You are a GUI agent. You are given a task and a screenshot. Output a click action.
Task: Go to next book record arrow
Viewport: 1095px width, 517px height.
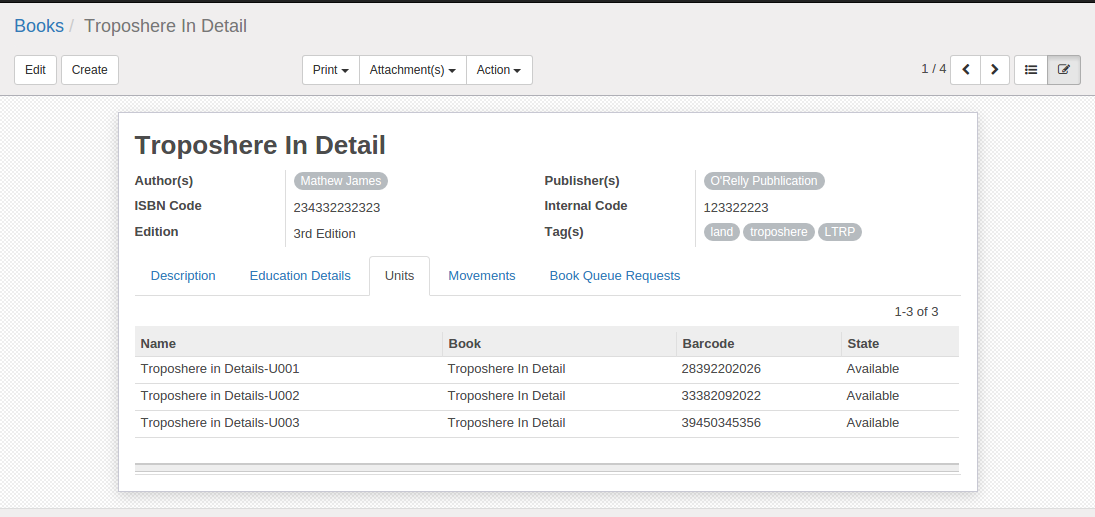[x=994, y=70]
